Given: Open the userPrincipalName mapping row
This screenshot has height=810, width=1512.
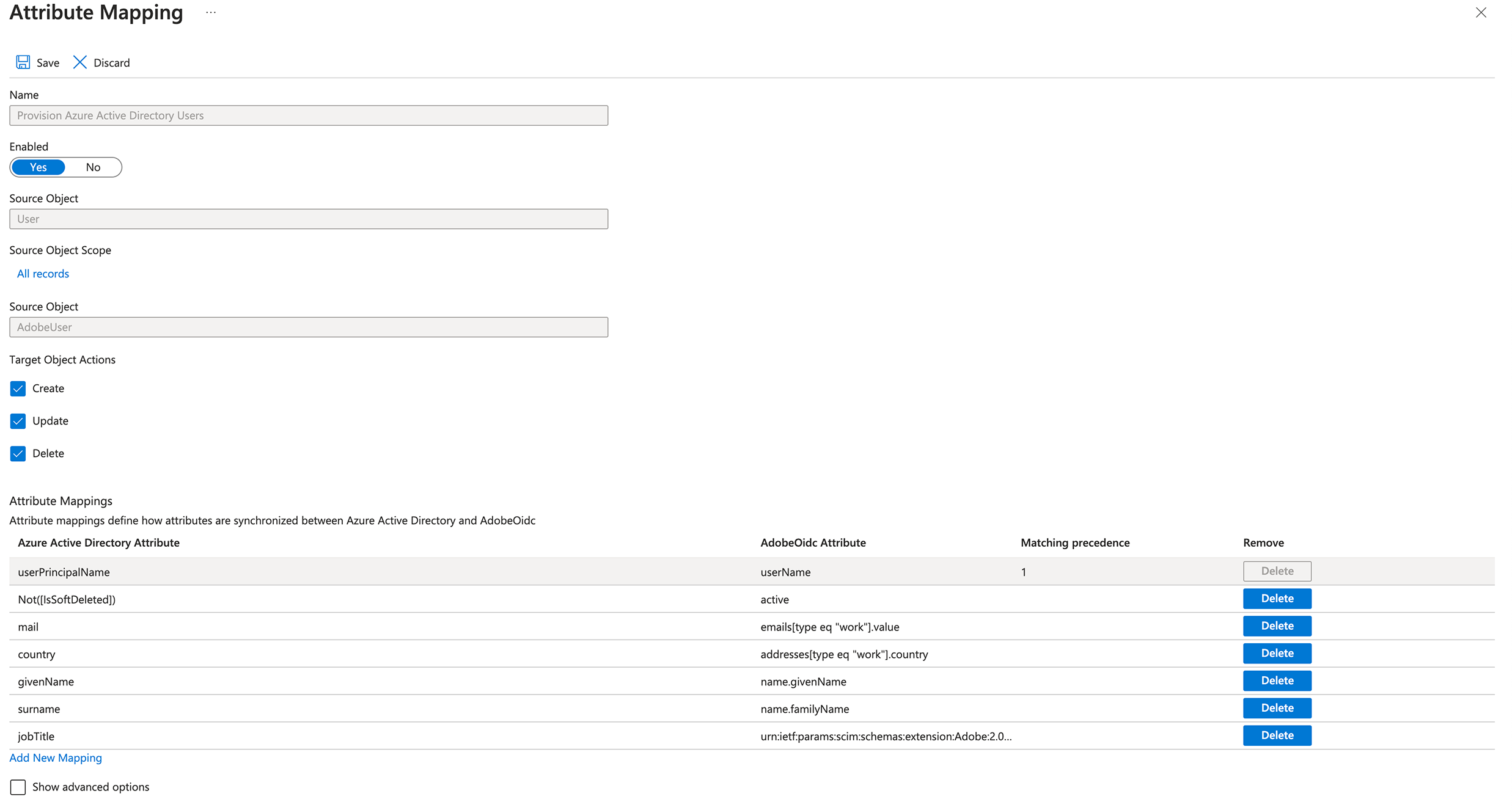Looking at the screenshot, I should pos(64,572).
